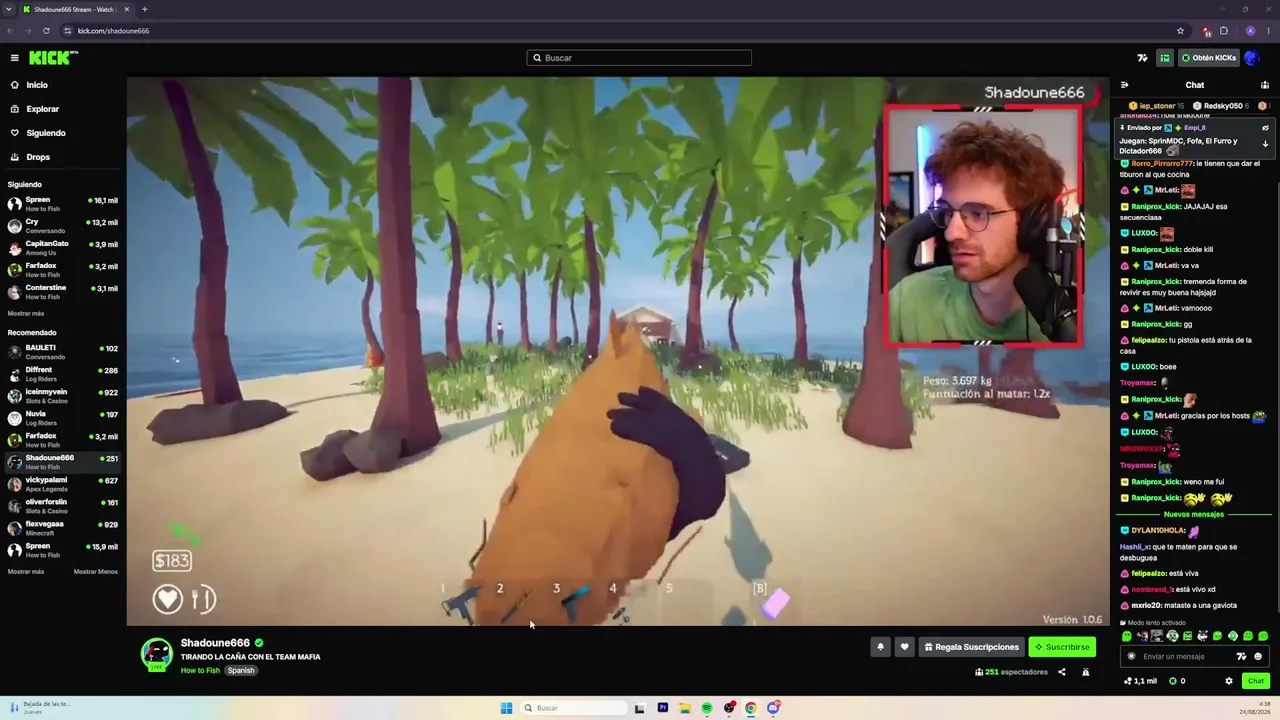This screenshot has height=720, width=1280.
Task: Open the green rewards store icon in header
Action: 1164,58
